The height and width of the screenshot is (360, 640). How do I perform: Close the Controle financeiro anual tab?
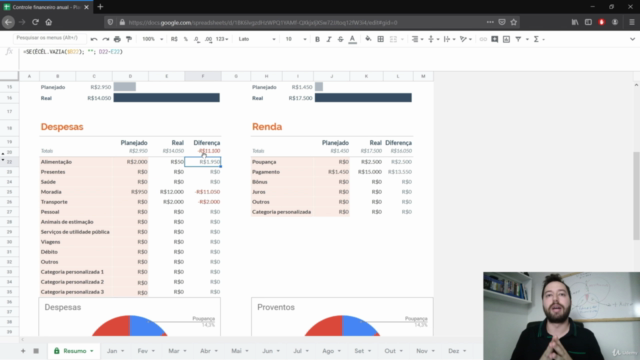point(86,7)
